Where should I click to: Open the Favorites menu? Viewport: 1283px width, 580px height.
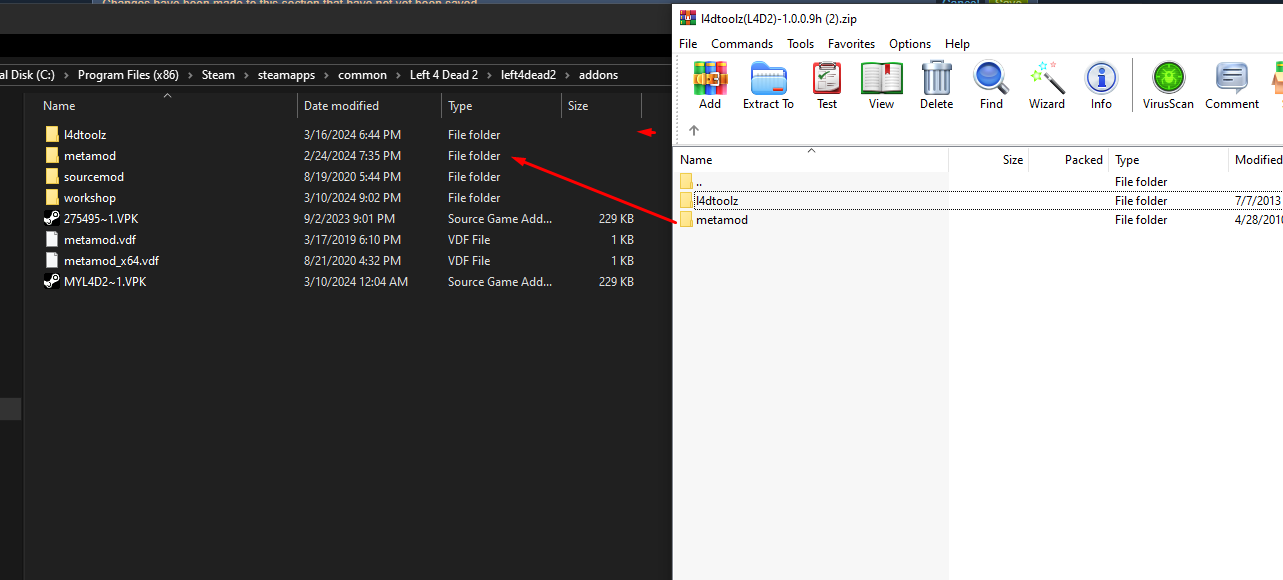point(851,44)
